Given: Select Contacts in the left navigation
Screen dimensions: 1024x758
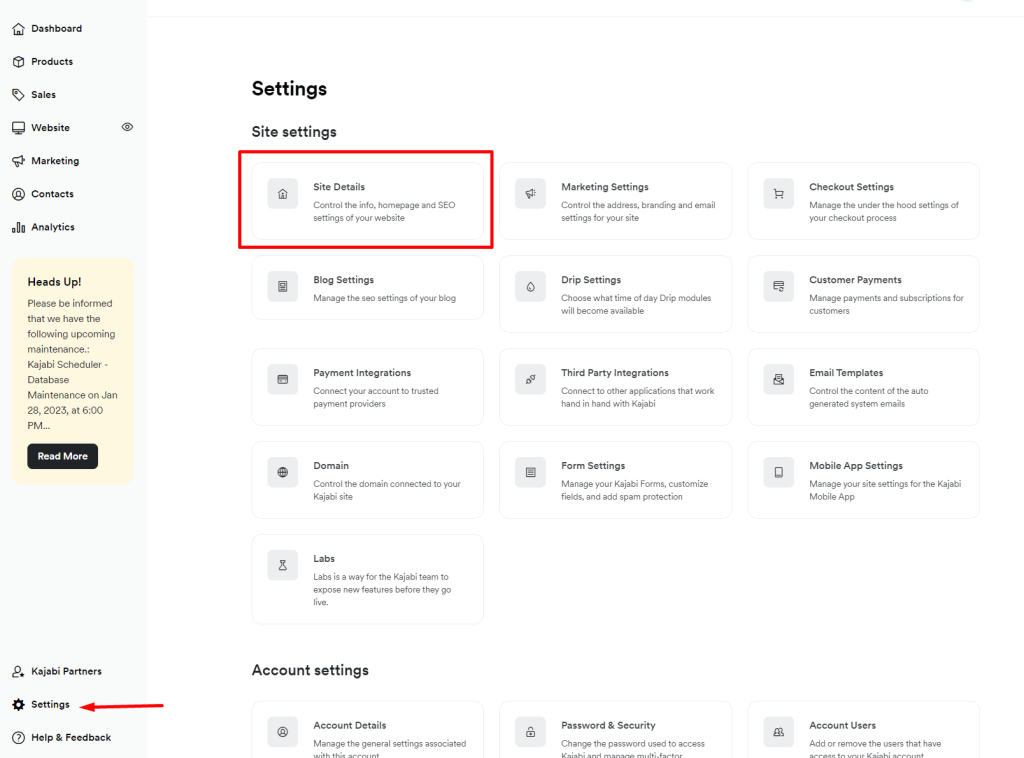Looking at the screenshot, I should tap(52, 194).
